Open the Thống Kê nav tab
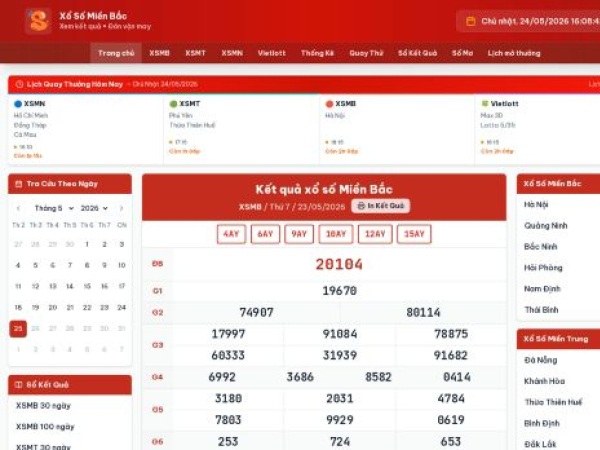 tap(317, 53)
